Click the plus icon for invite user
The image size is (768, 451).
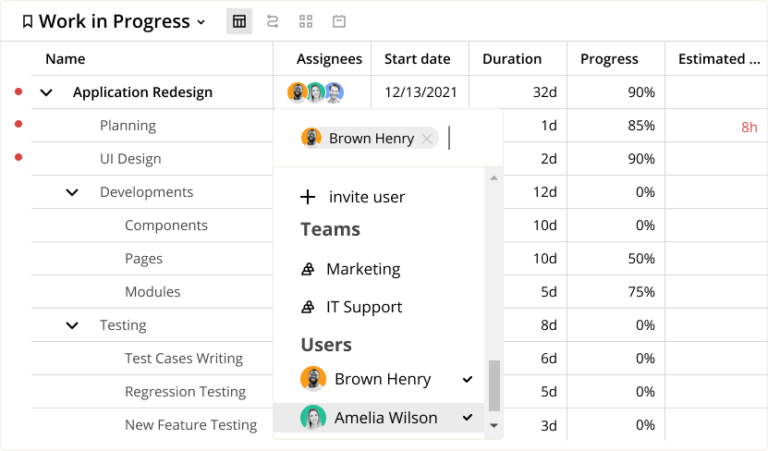(308, 197)
